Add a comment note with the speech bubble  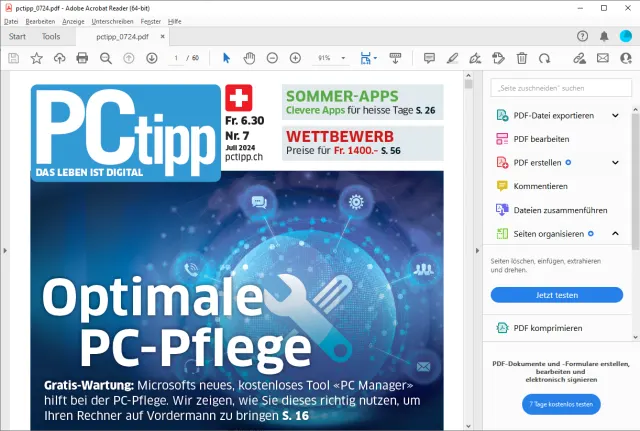429,58
